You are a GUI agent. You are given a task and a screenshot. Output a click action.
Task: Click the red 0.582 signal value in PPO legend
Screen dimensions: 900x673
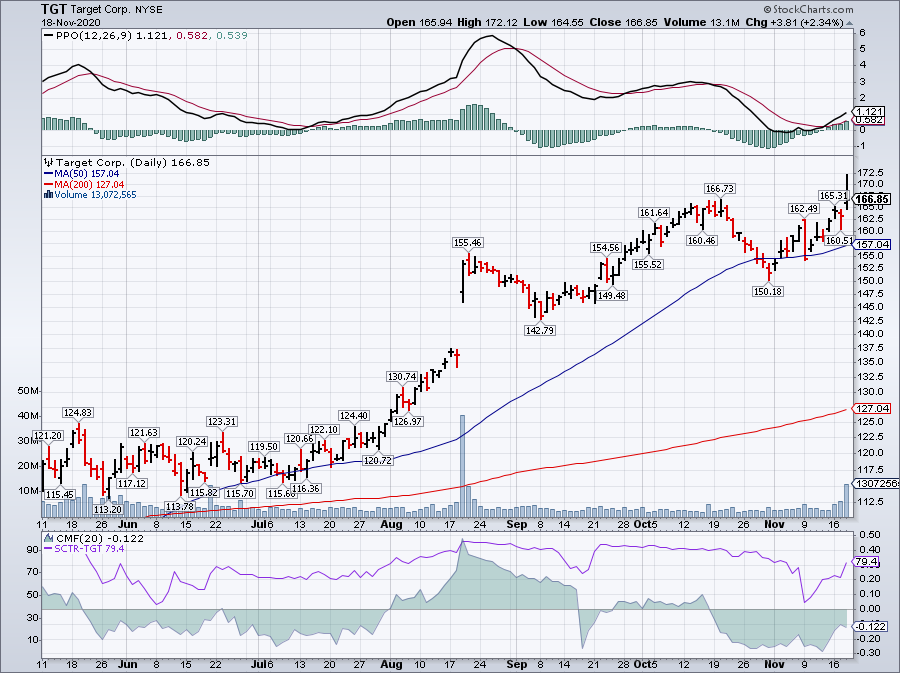(x=191, y=36)
